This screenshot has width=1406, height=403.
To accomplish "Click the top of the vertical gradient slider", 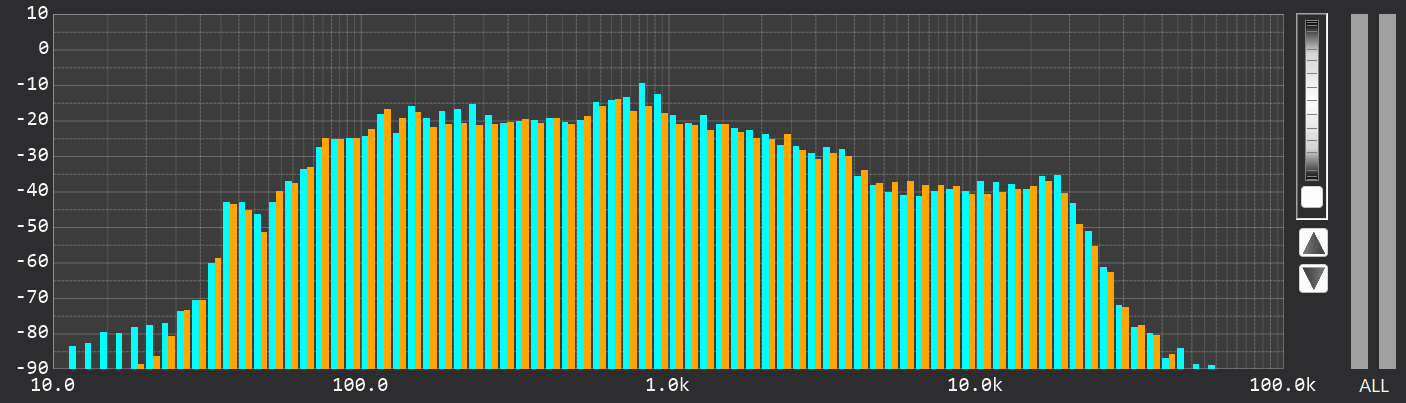I will click(1312, 24).
